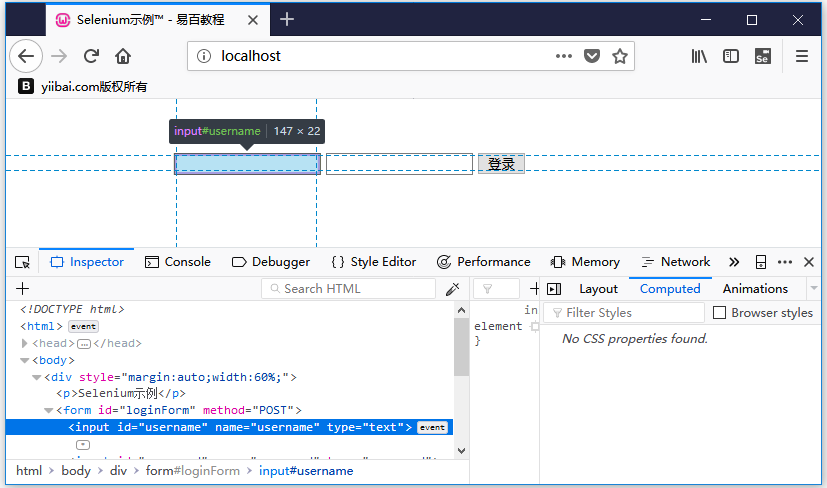Open Selenium IDE extension
Viewport: 827px width, 488px height.
click(763, 56)
